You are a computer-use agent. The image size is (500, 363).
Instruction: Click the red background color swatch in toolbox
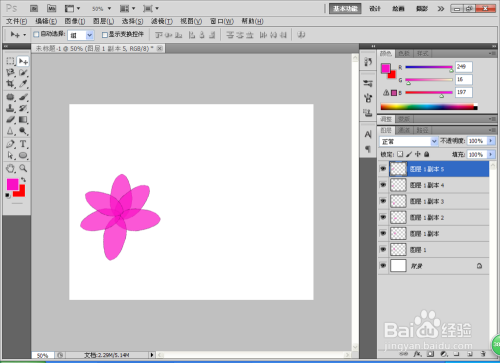coord(21,192)
